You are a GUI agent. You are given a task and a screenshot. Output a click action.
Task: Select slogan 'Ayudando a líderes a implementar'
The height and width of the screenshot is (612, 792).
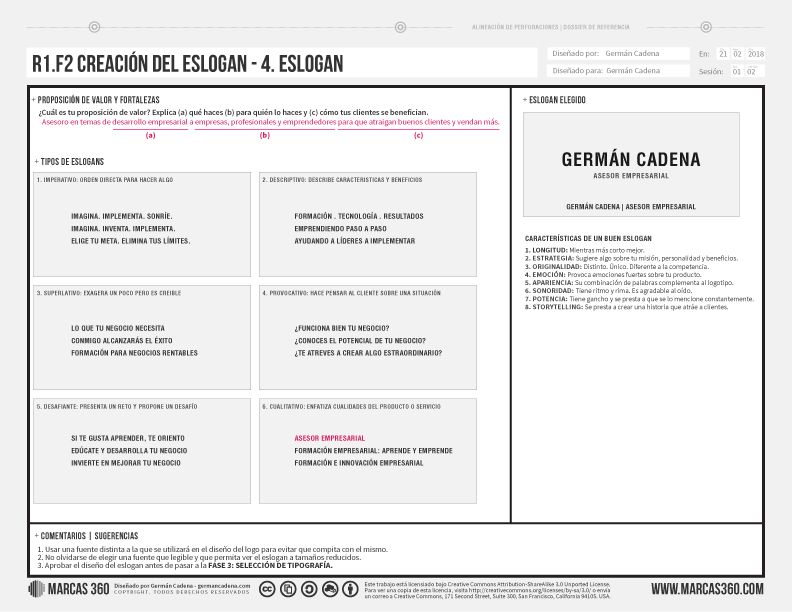point(355,241)
